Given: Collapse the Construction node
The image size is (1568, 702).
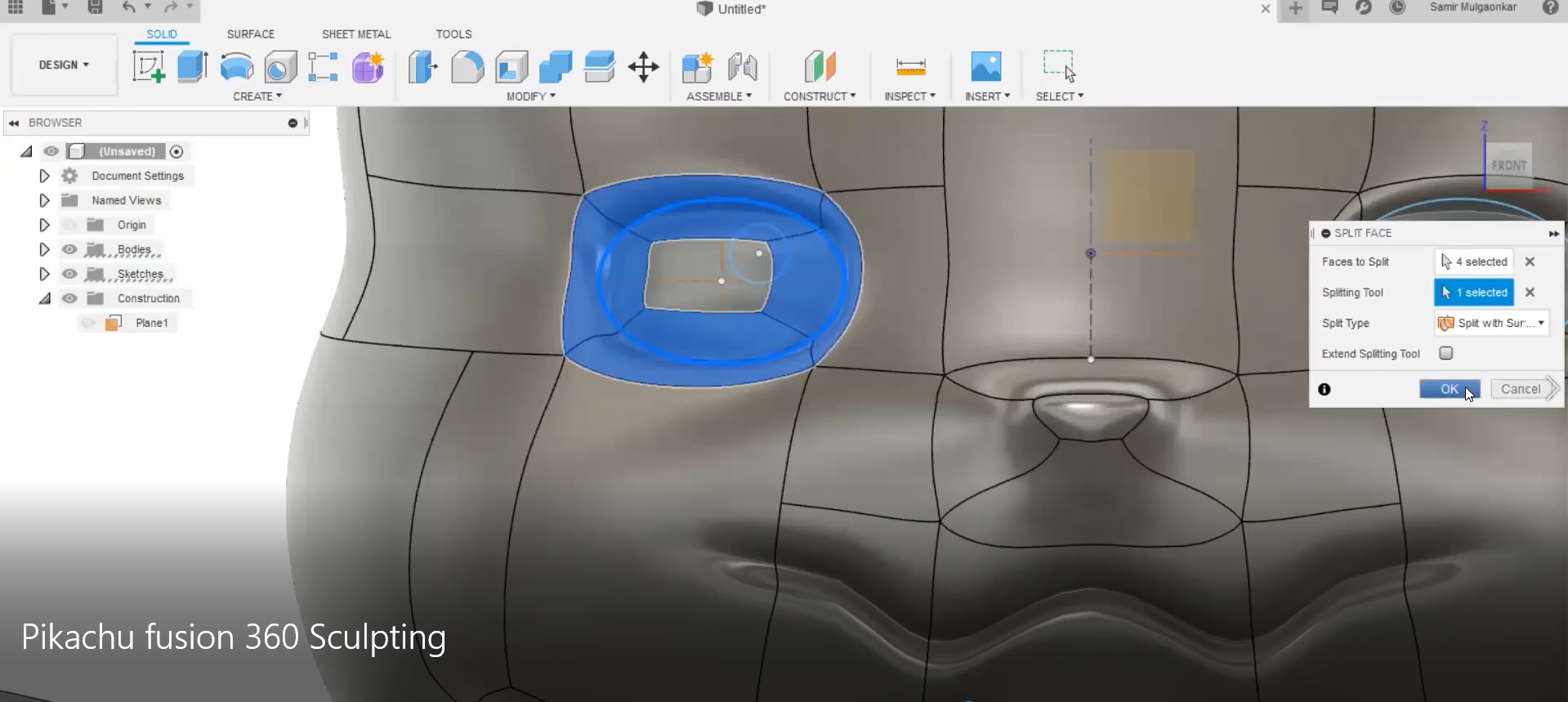Looking at the screenshot, I should tap(45, 298).
